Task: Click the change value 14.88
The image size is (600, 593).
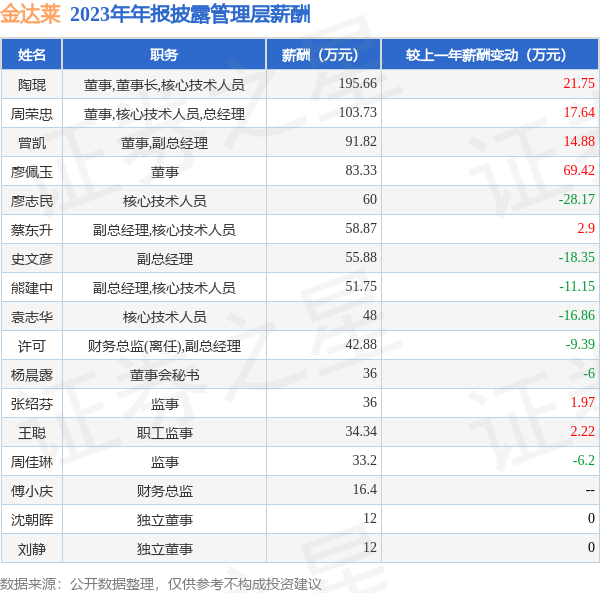Action: coord(579,142)
